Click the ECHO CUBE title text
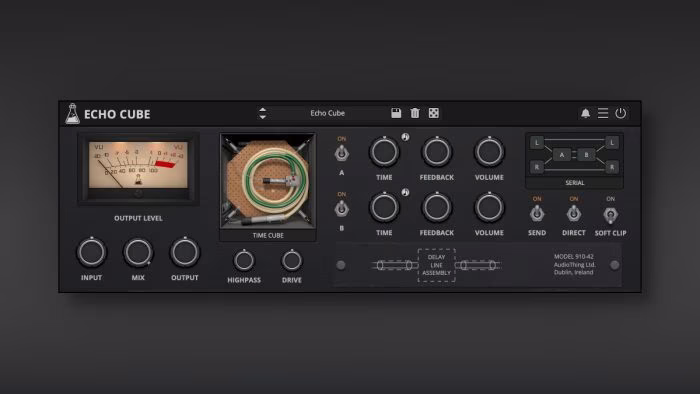The height and width of the screenshot is (394, 700). (117, 114)
